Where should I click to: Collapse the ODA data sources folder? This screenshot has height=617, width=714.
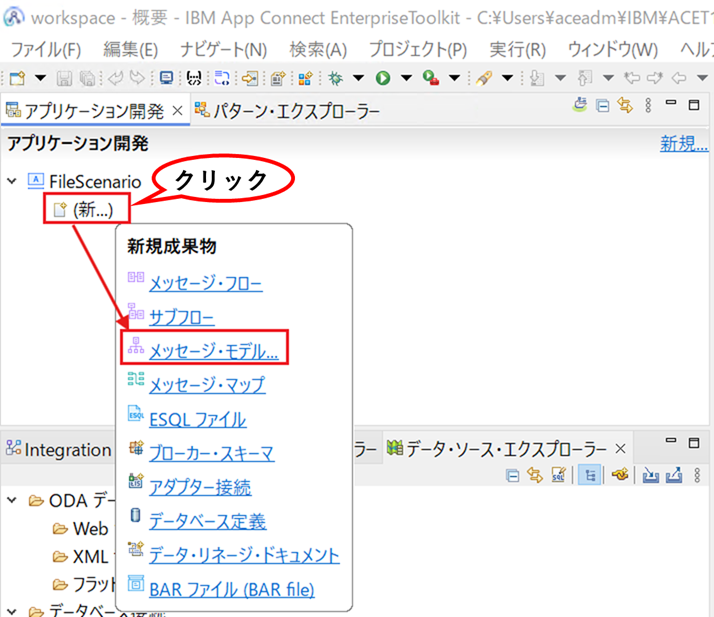click(x=12, y=500)
